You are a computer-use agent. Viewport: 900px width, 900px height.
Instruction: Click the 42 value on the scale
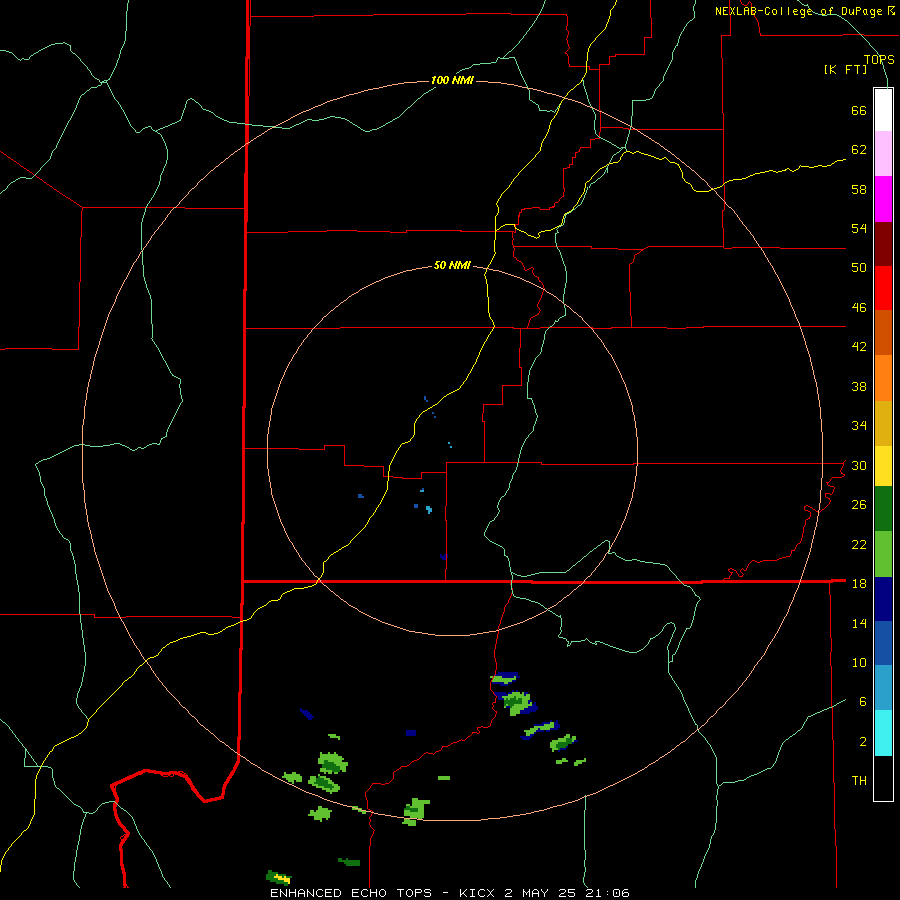[x=859, y=347]
